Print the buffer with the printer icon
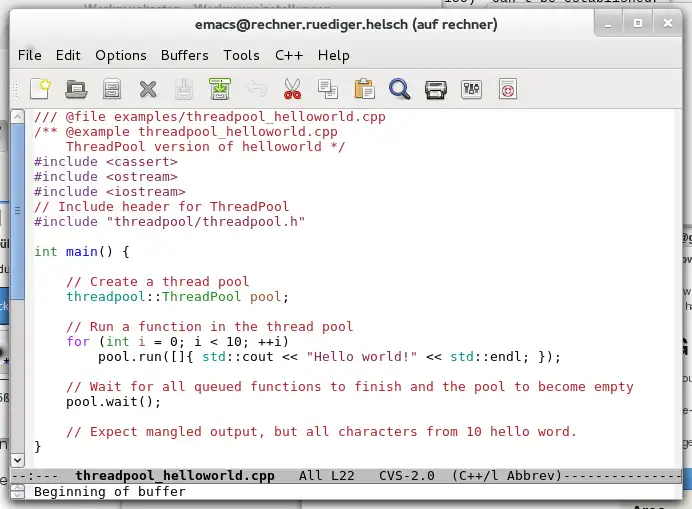The image size is (692, 509). pyautogui.click(x=436, y=89)
